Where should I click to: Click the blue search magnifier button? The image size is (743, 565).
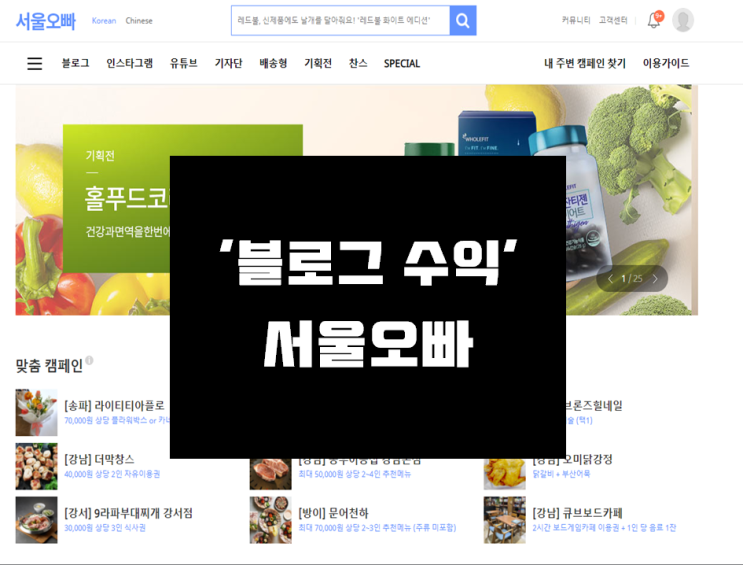462,20
